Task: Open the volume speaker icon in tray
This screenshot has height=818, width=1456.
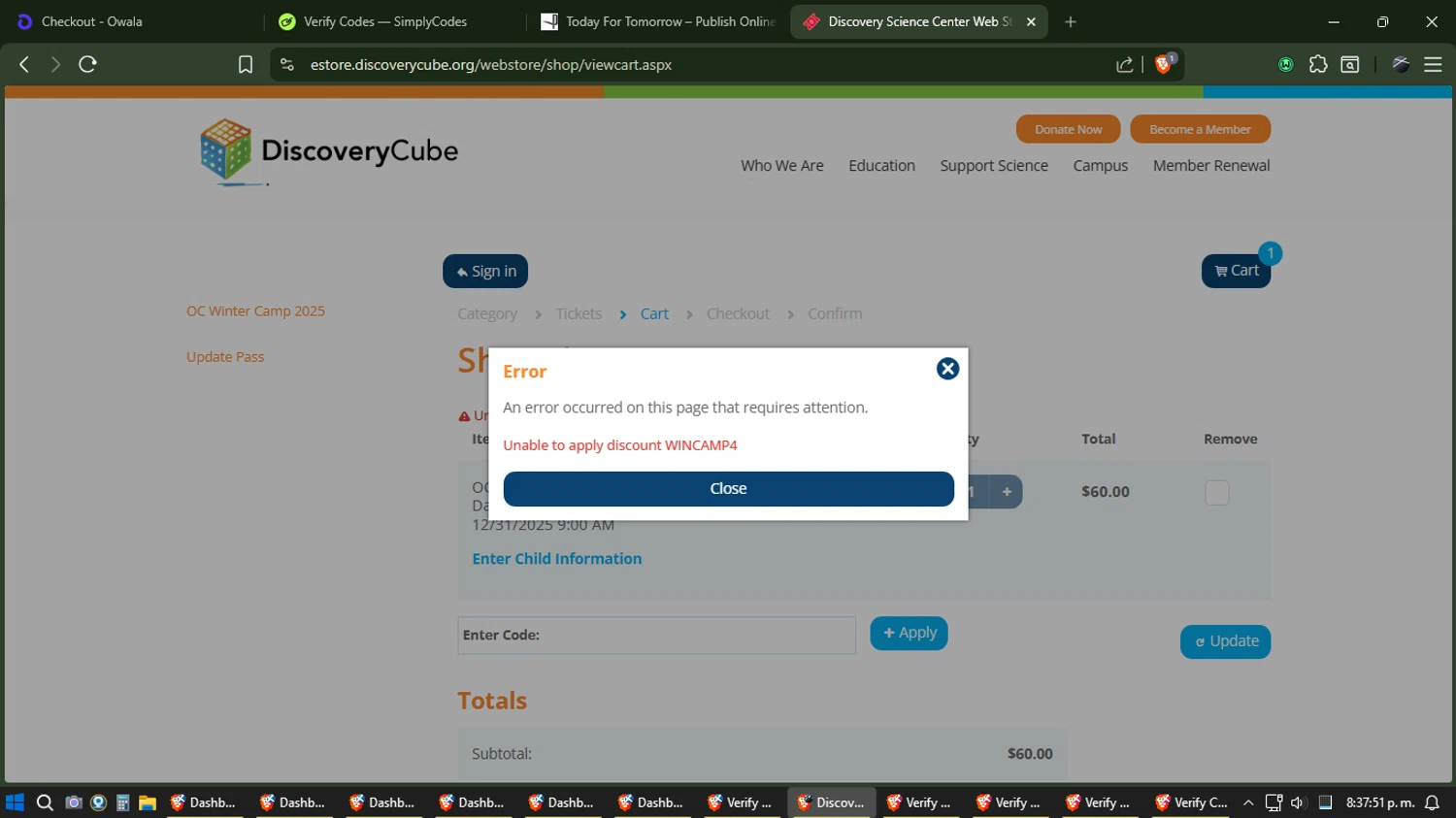Action: click(1298, 802)
